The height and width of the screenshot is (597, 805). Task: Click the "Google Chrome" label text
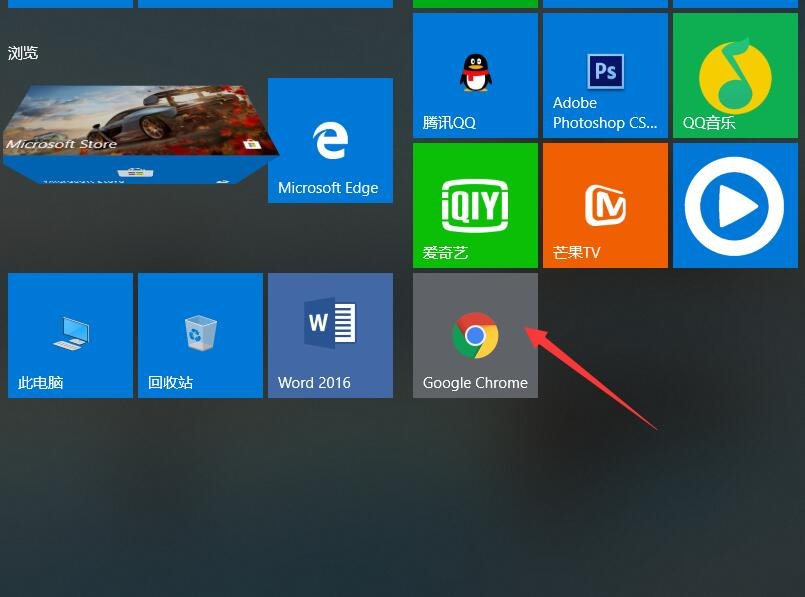475,383
